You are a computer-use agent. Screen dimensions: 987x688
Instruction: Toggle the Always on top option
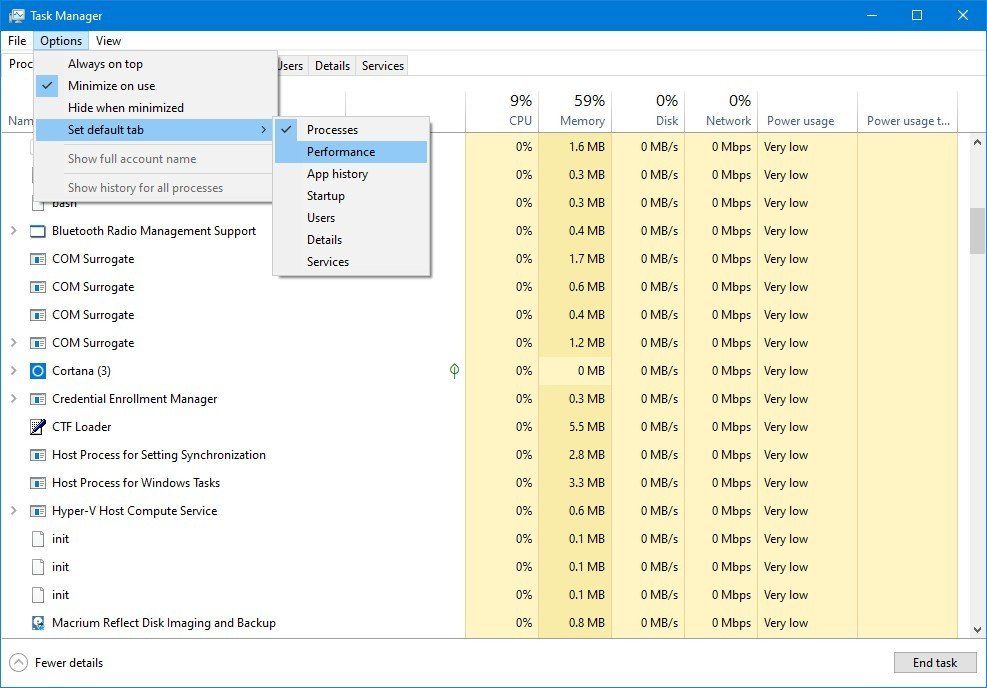tap(105, 64)
